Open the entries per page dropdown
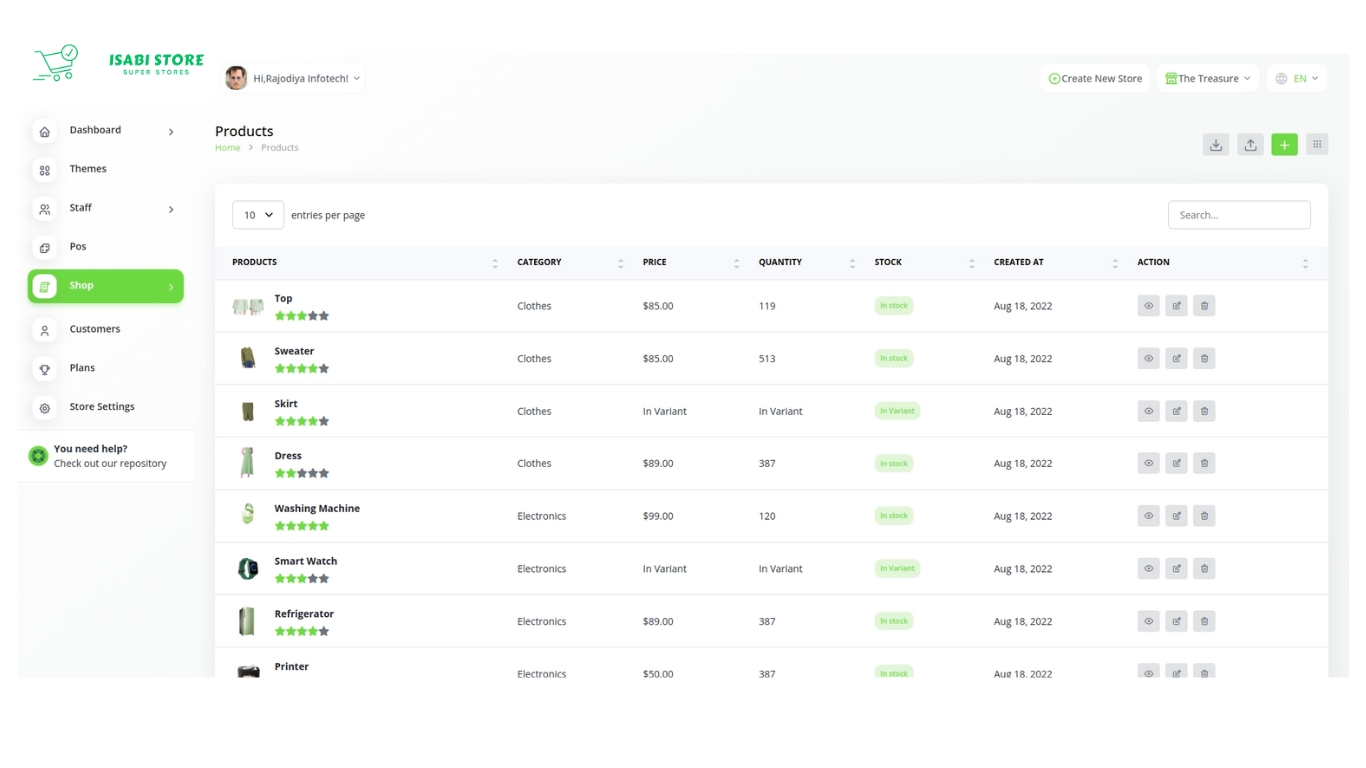This screenshot has width=1366, height=768. click(x=258, y=215)
